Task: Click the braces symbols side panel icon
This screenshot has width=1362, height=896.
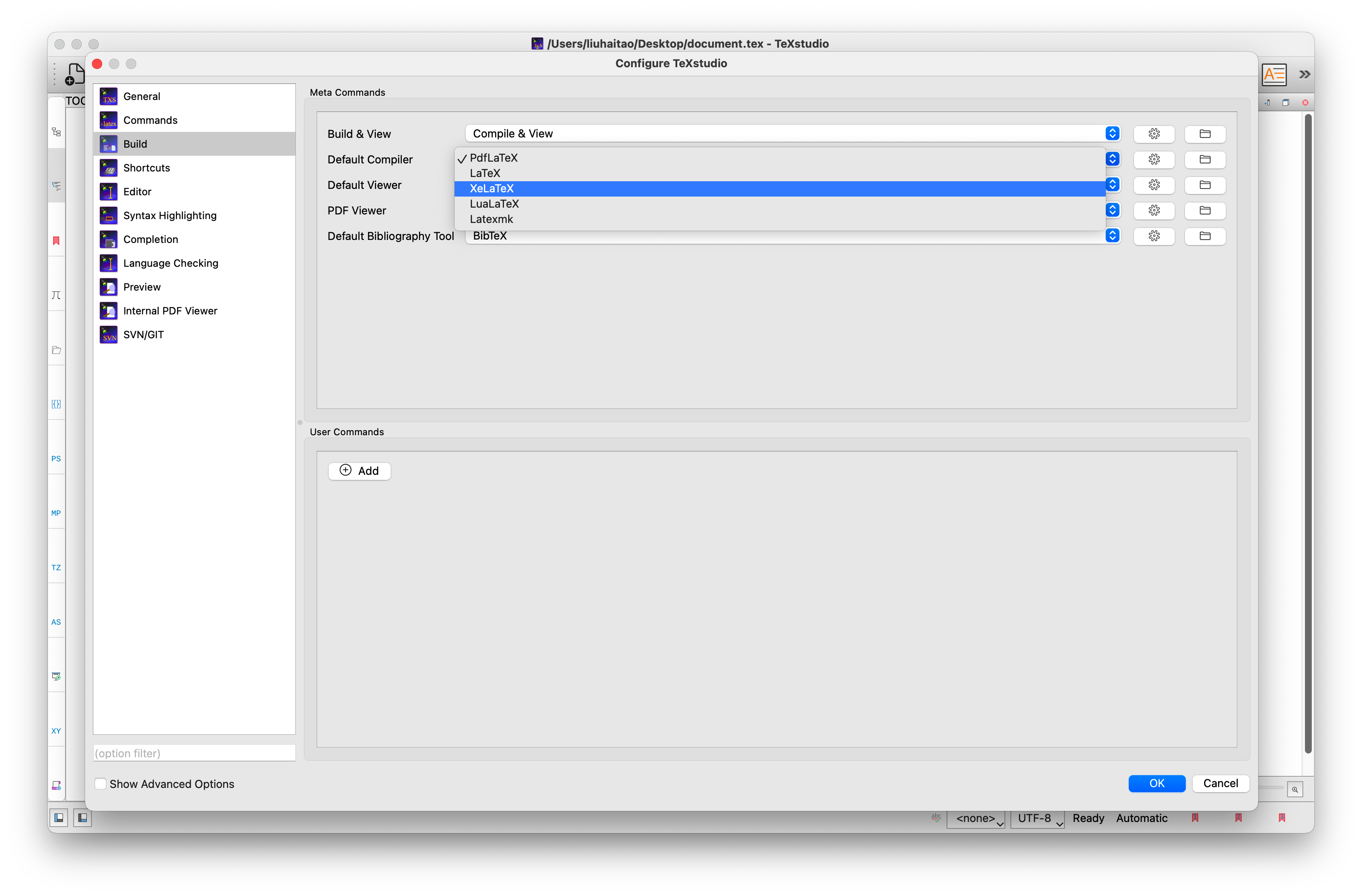Action: (56, 405)
